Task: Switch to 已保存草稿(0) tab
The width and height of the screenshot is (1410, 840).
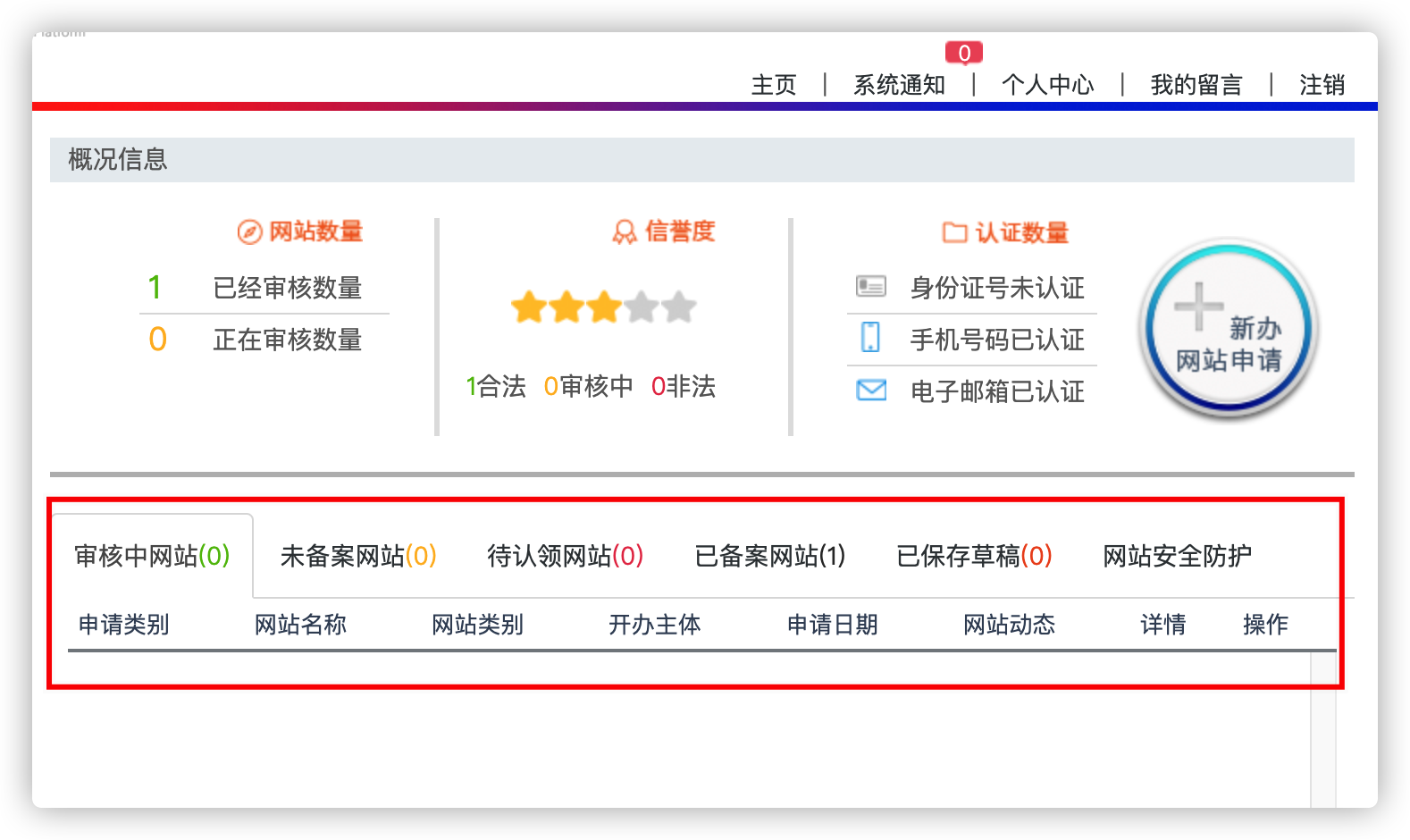Action: 974,556
